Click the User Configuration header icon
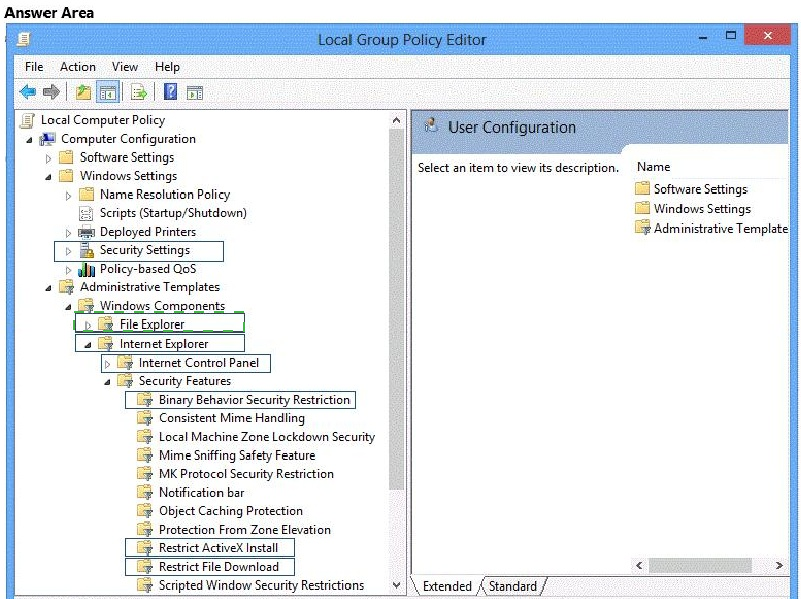 432,126
